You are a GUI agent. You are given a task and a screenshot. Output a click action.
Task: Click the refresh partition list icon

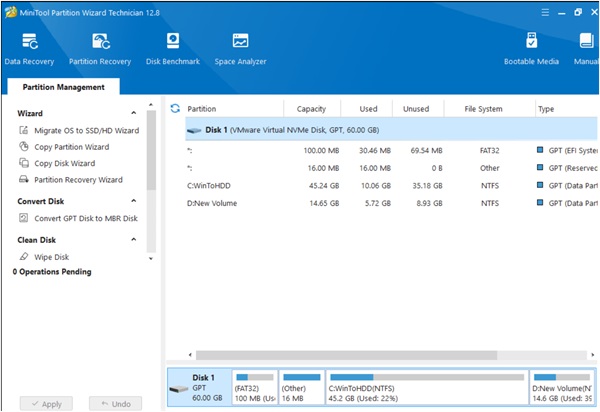click(x=175, y=109)
